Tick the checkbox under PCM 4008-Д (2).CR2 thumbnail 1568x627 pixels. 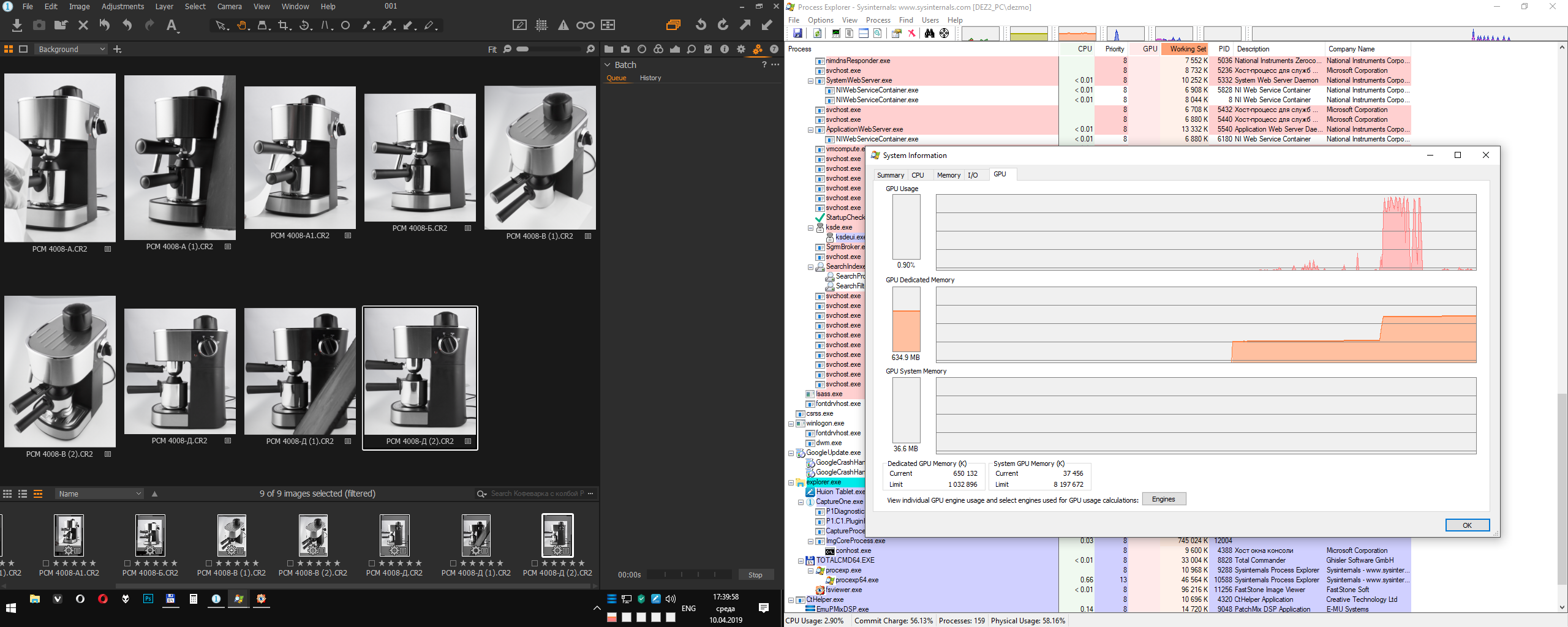535,563
